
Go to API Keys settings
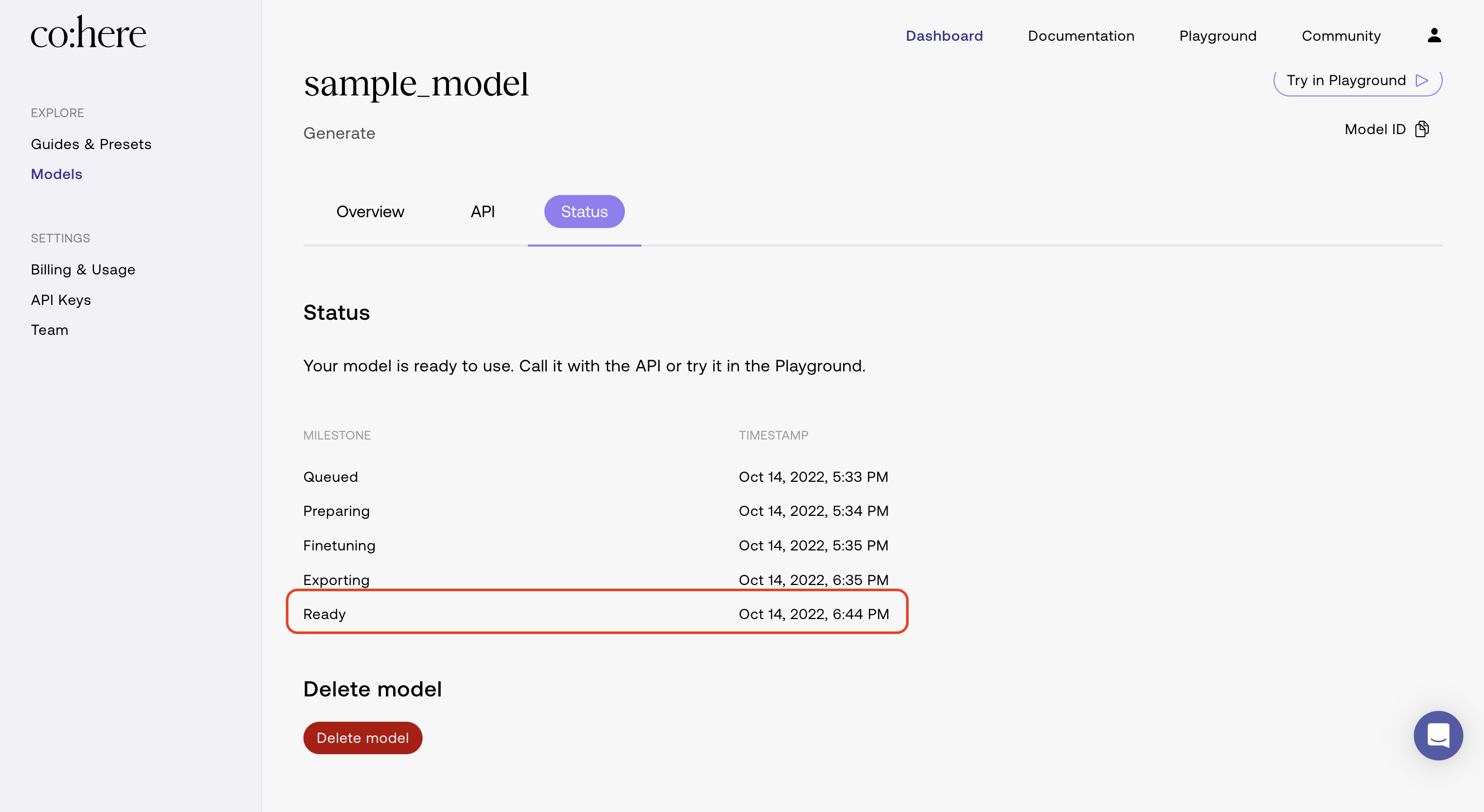point(61,299)
